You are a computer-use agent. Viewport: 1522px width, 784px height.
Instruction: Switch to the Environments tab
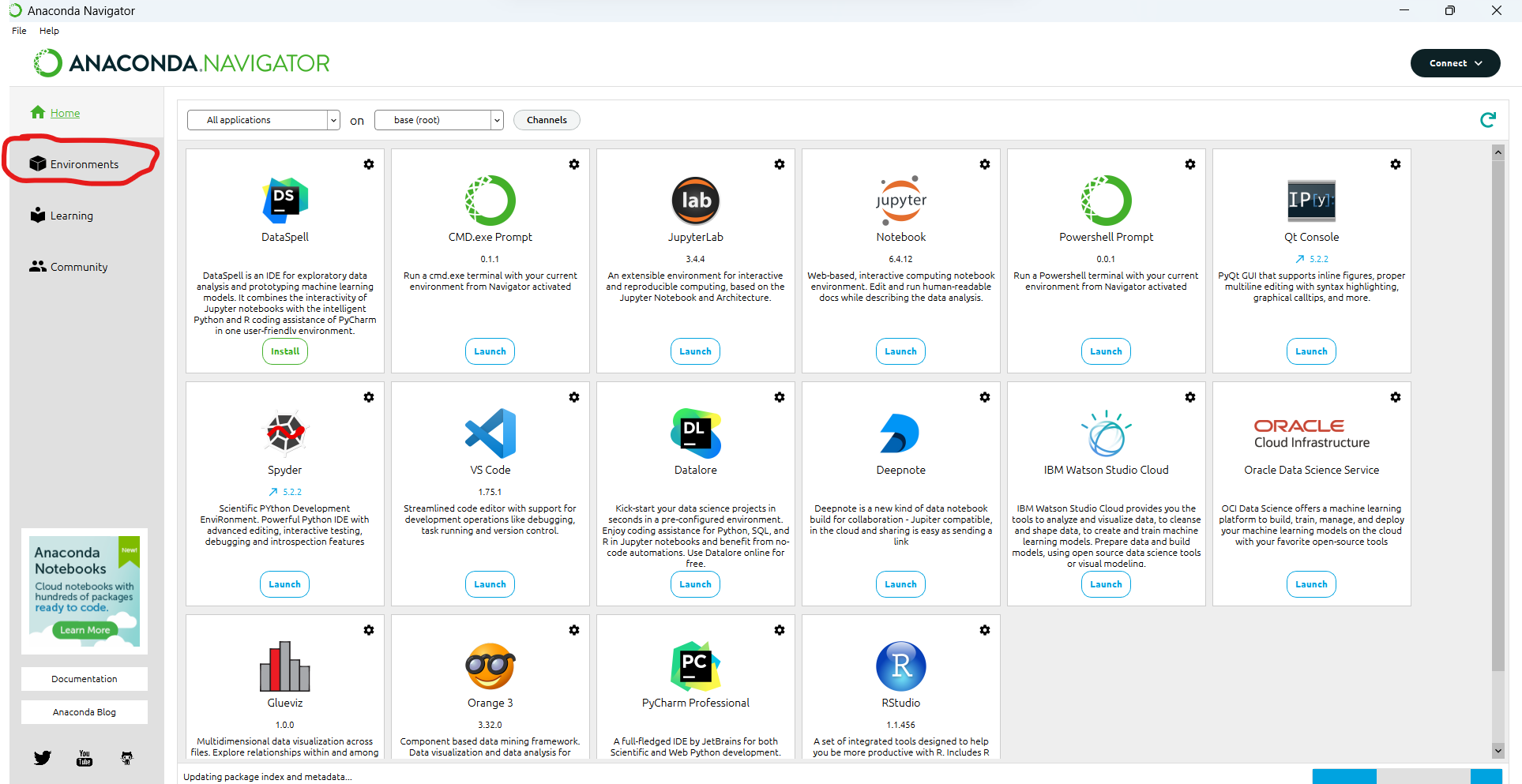click(x=84, y=164)
